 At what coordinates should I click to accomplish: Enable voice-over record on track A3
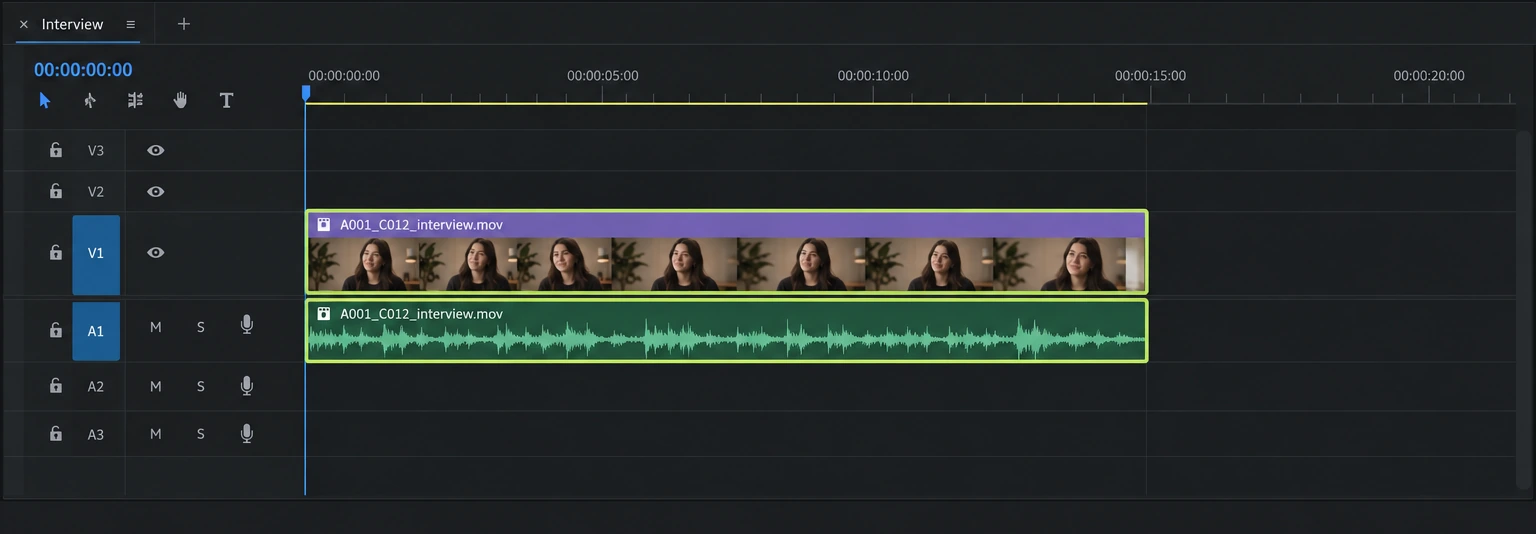(x=247, y=433)
